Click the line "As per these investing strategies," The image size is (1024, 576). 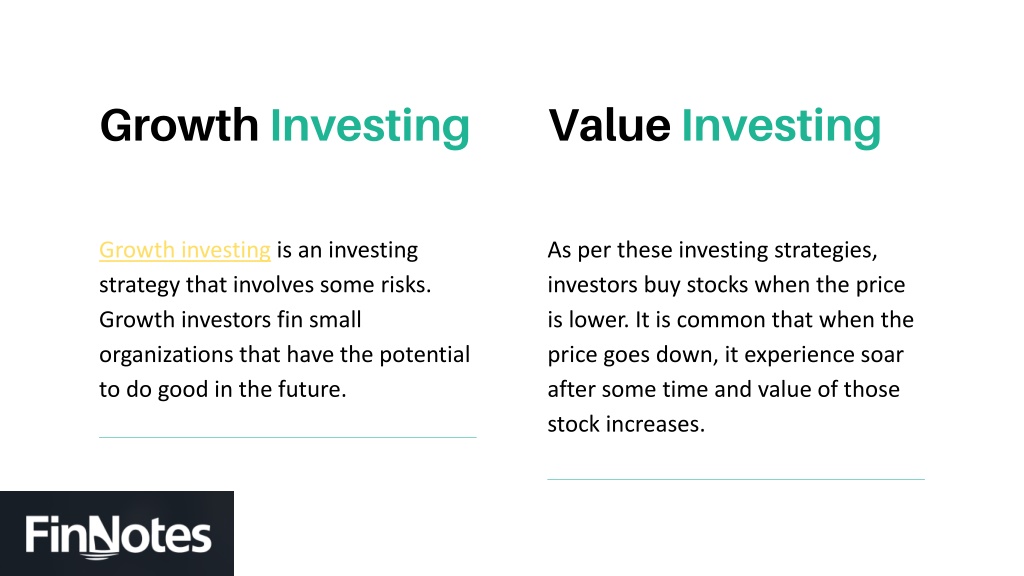pyautogui.click(x=712, y=250)
